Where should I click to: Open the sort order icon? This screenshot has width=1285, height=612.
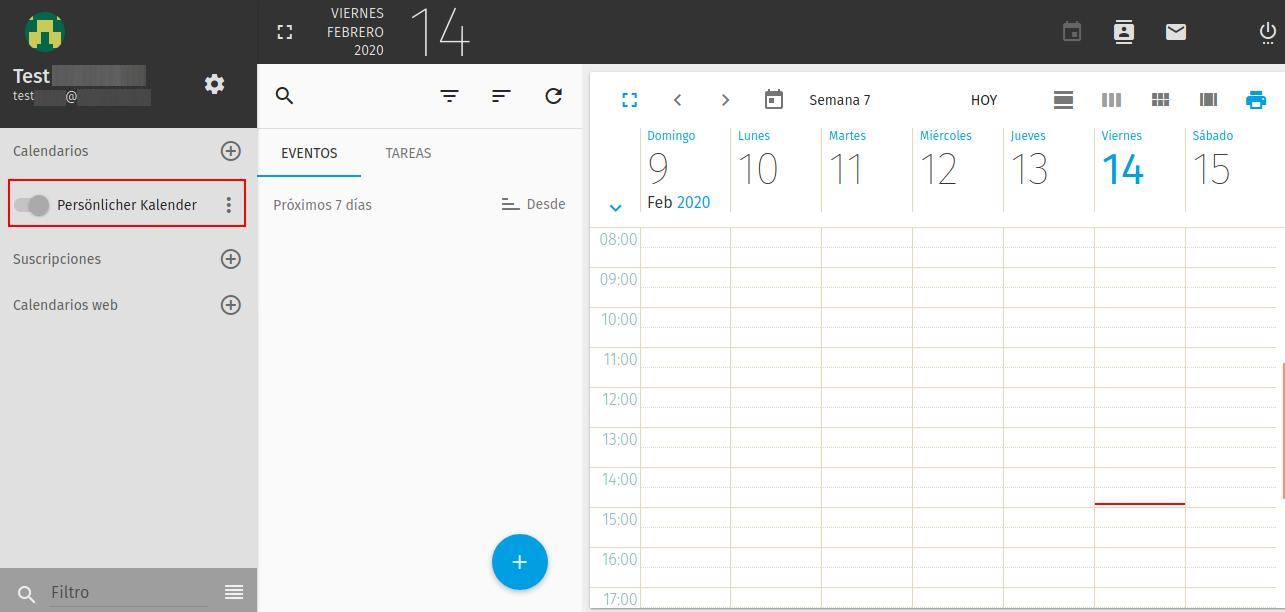coord(501,96)
